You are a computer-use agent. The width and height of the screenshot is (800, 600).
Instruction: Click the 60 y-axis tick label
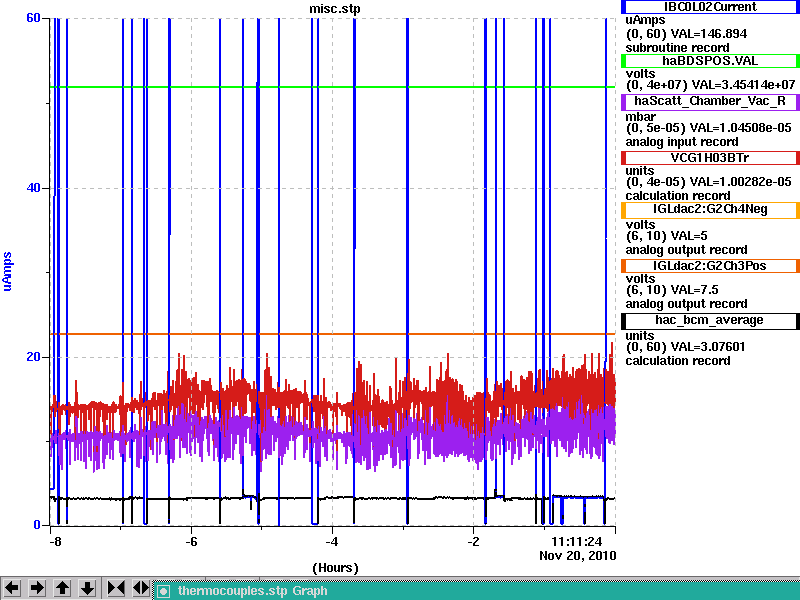point(33,18)
